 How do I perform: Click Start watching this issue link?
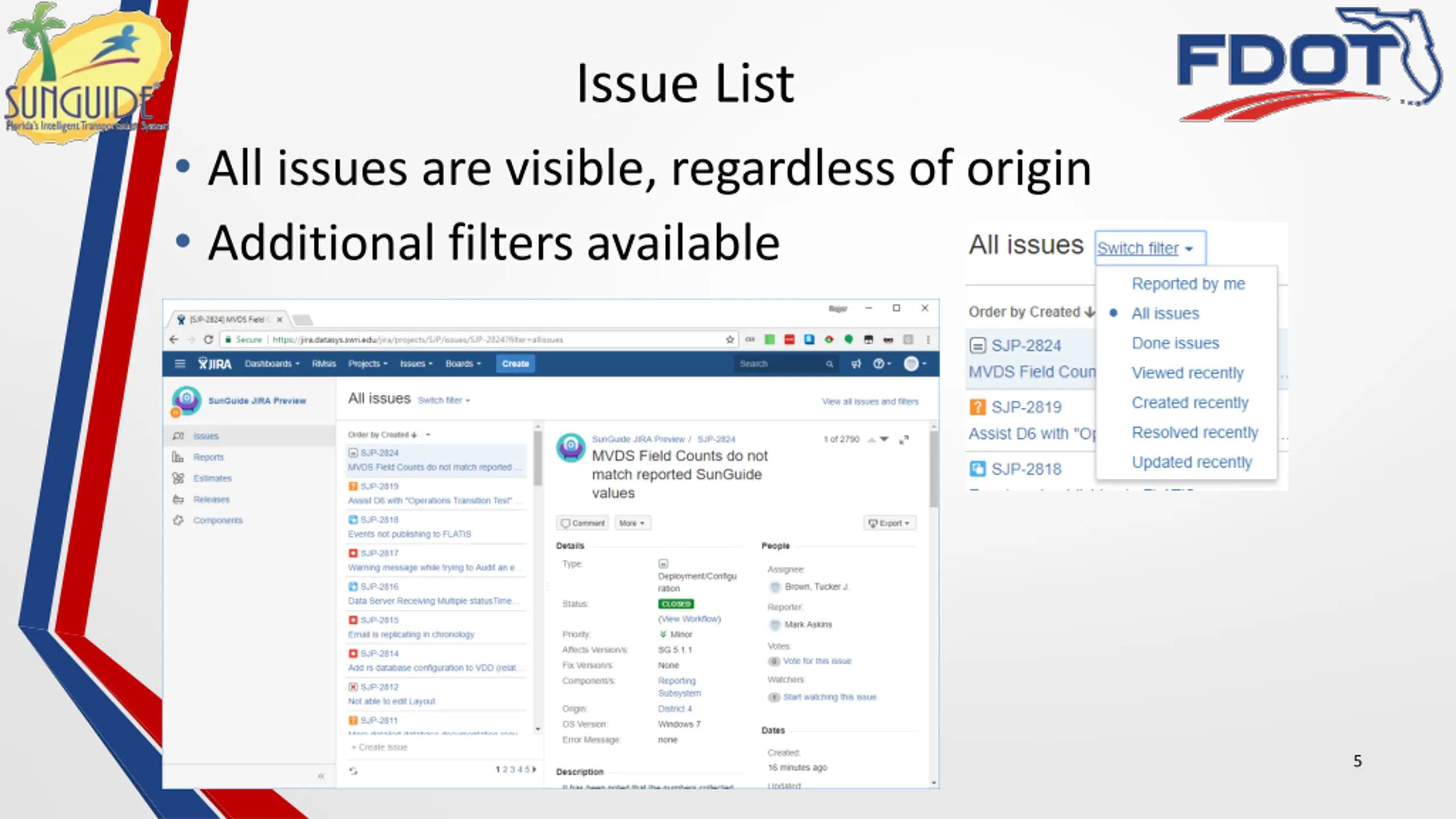pyautogui.click(x=829, y=697)
